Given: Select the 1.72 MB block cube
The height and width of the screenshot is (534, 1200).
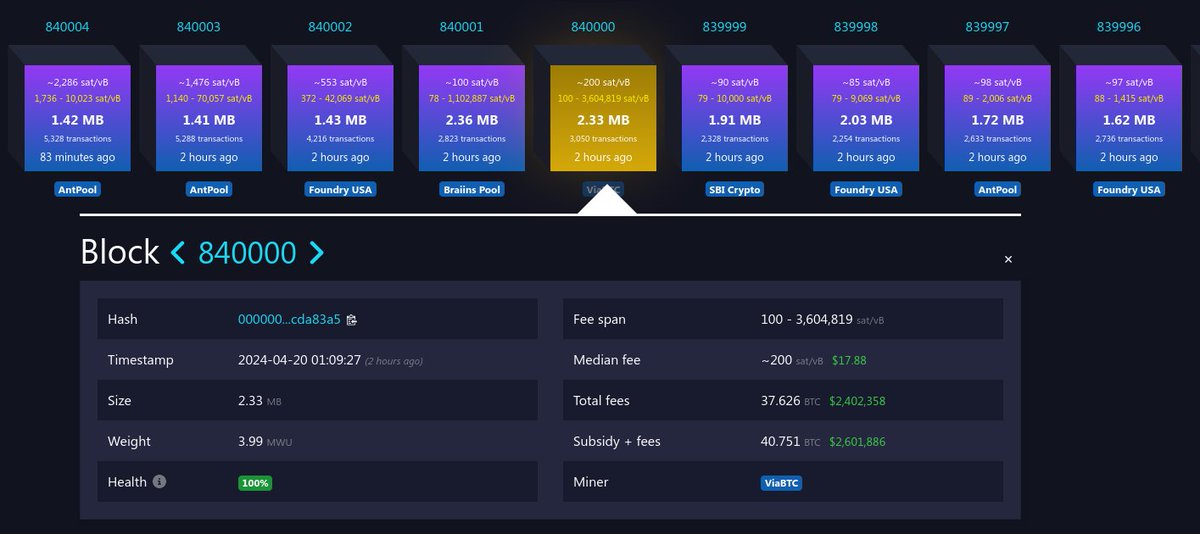Looking at the screenshot, I should [x=997, y=118].
